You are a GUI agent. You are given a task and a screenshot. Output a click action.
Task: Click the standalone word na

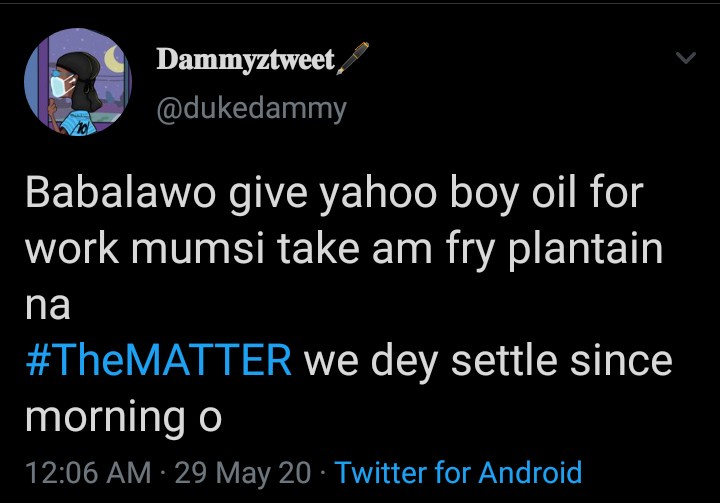click(x=47, y=305)
